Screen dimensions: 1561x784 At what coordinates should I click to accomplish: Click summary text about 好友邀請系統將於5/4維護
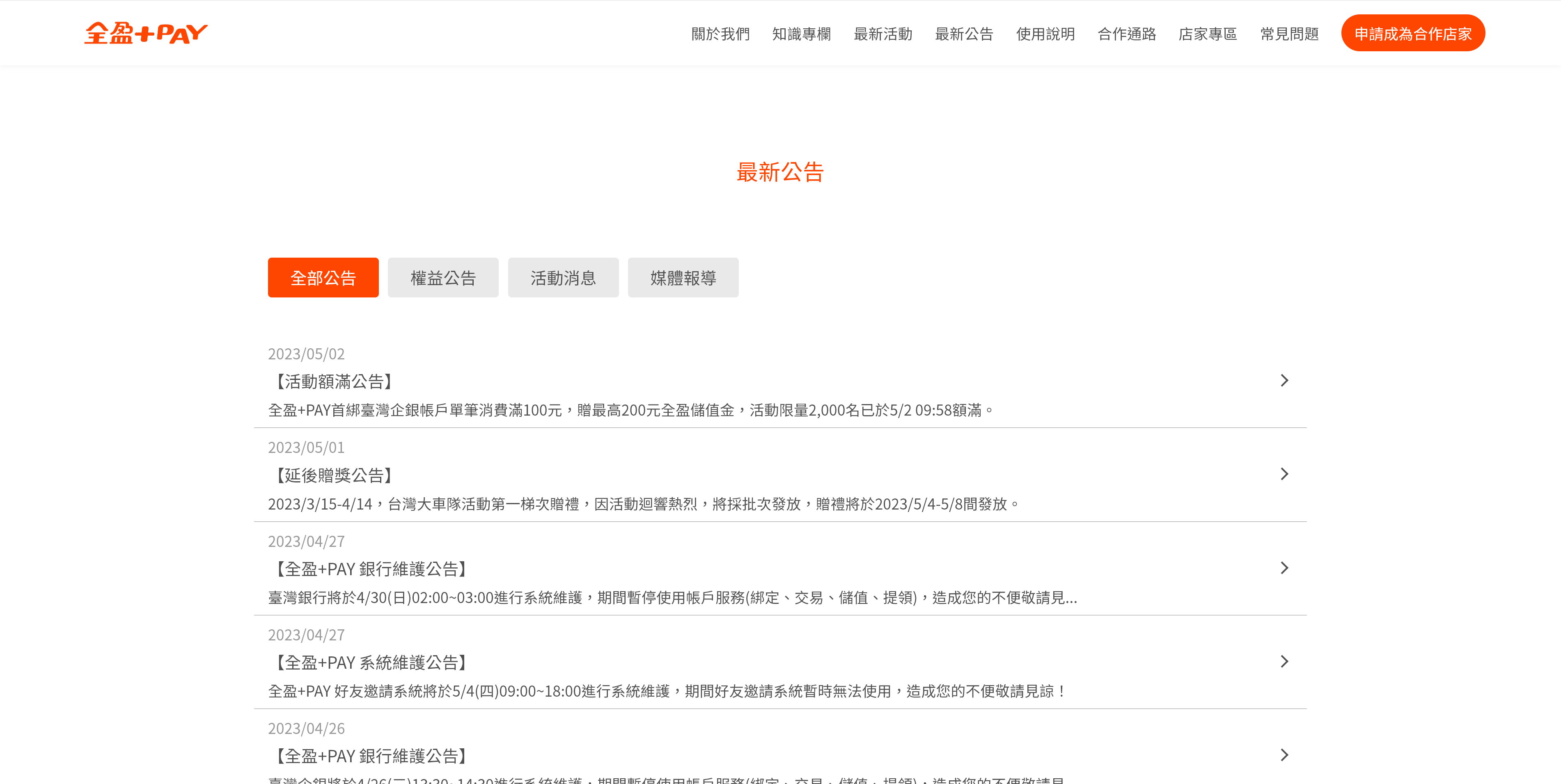coord(667,691)
